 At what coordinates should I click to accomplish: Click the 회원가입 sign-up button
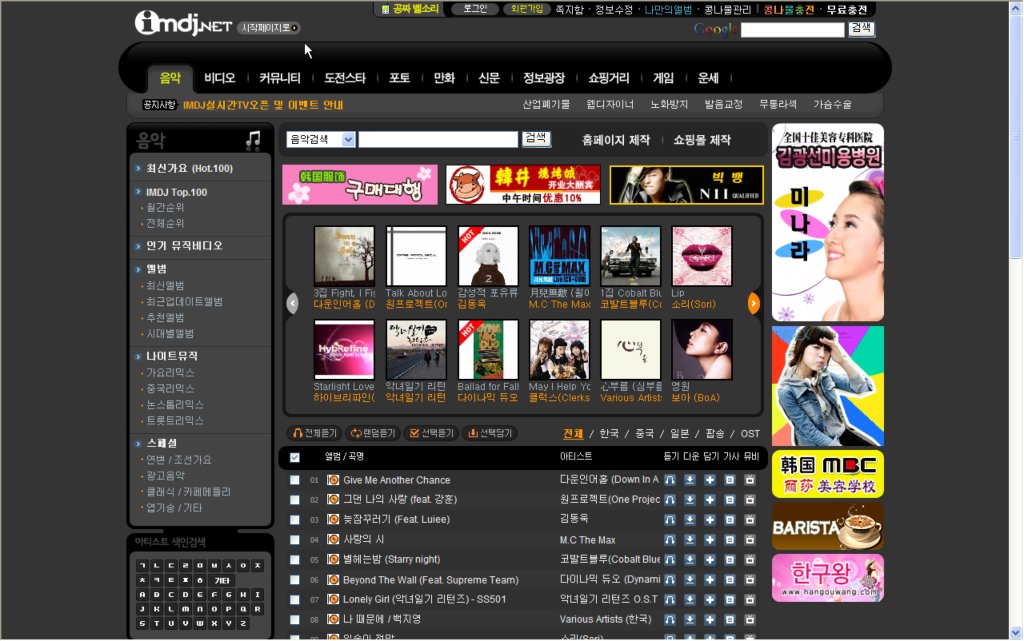[x=527, y=9]
